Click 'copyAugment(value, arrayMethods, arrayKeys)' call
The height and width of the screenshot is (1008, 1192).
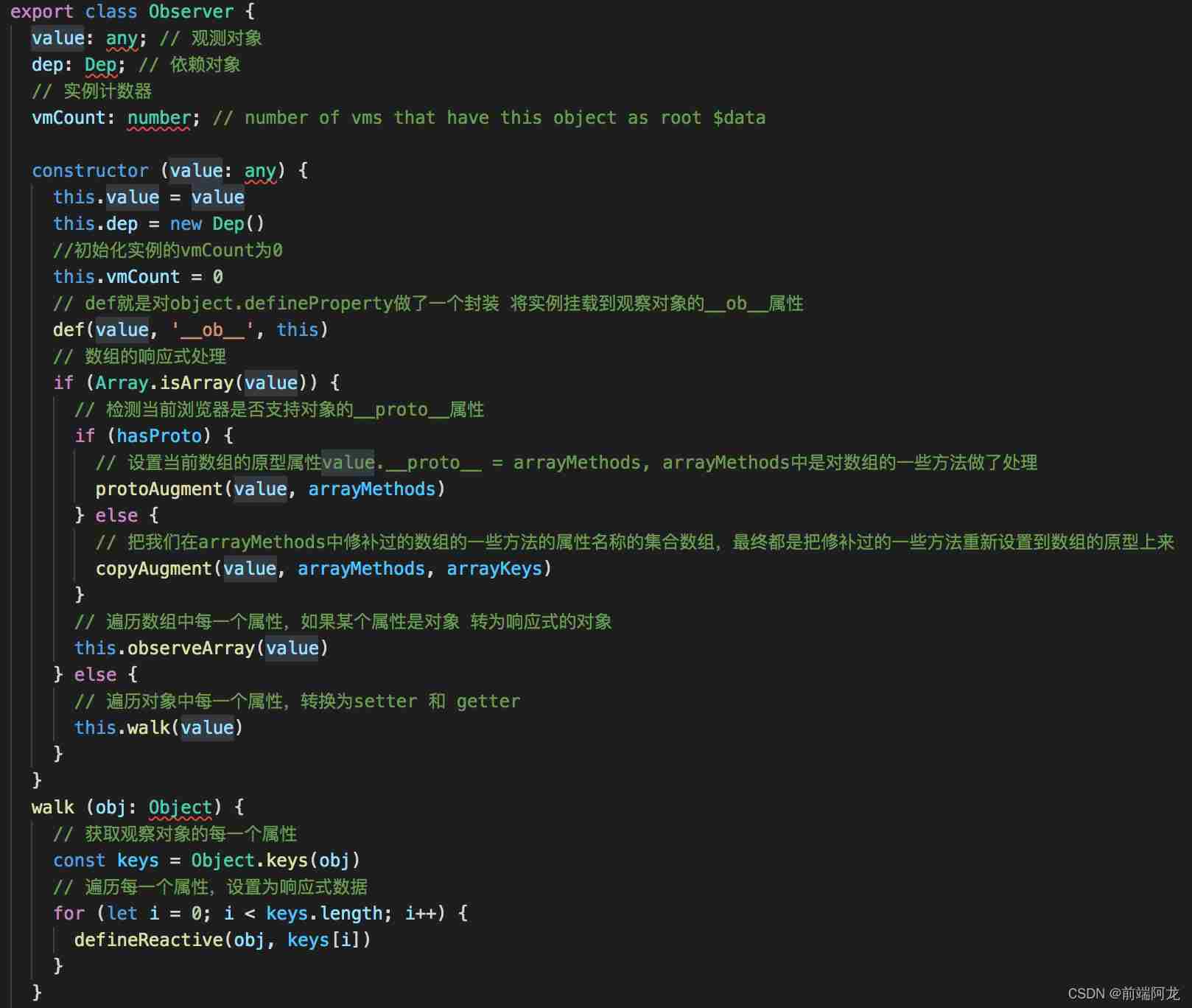pos(323,569)
